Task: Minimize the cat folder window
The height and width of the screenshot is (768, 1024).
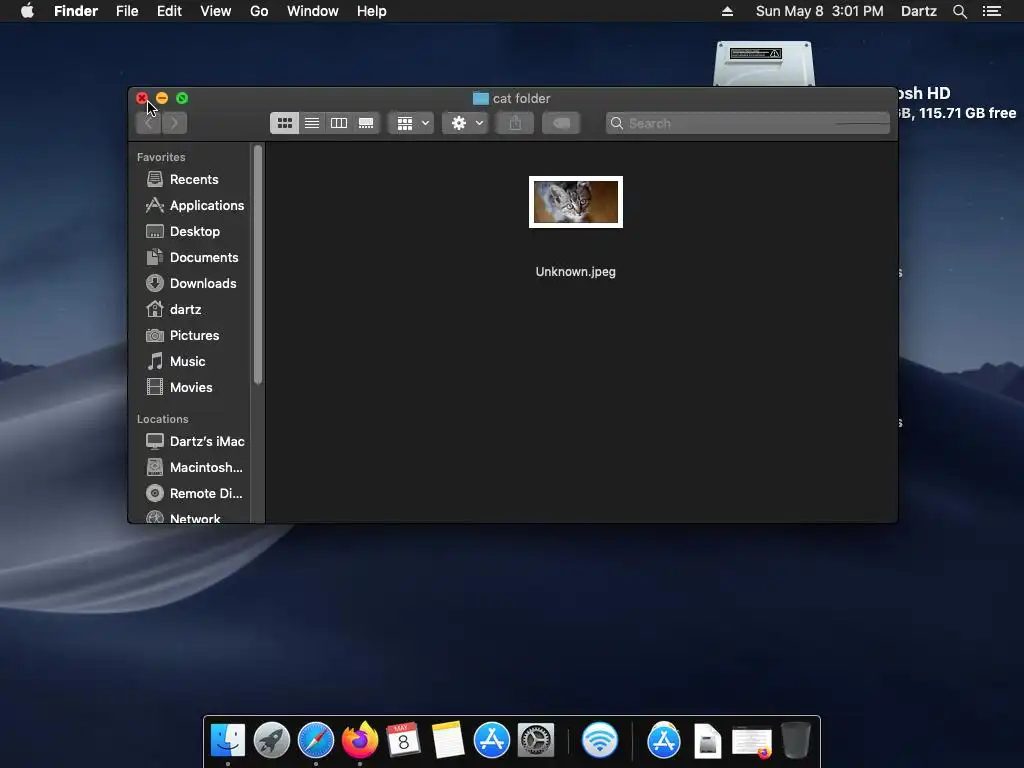Action: [x=162, y=98]
